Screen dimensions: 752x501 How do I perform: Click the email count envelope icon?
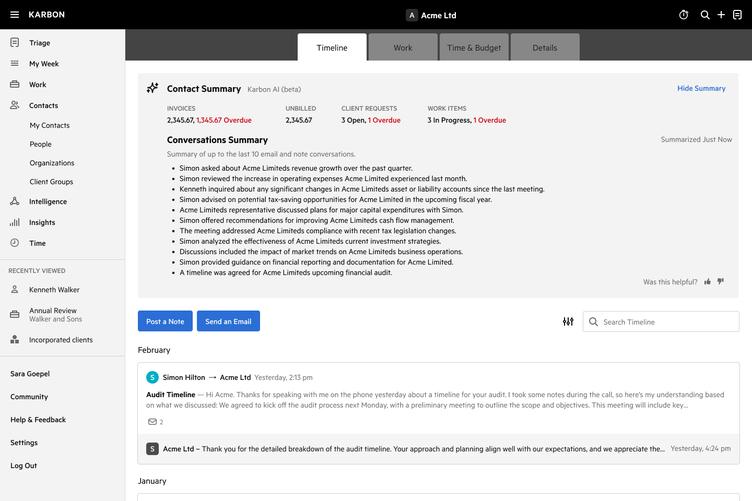click(x=152, y=421)
